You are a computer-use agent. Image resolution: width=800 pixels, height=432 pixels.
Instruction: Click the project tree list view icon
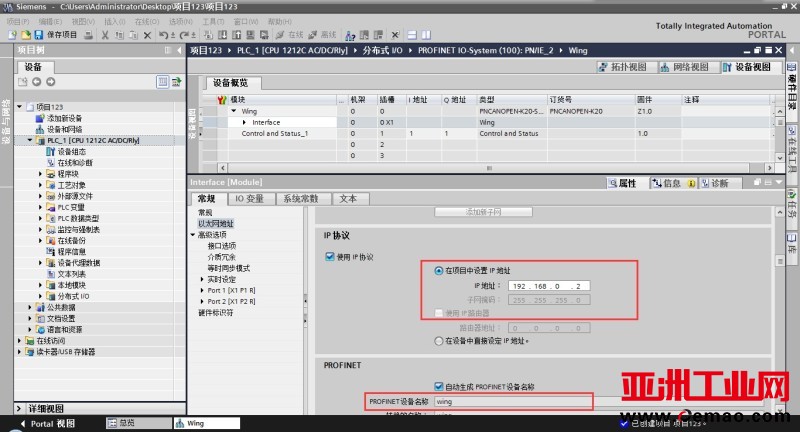pyautogui.click(x=162, y=82)
